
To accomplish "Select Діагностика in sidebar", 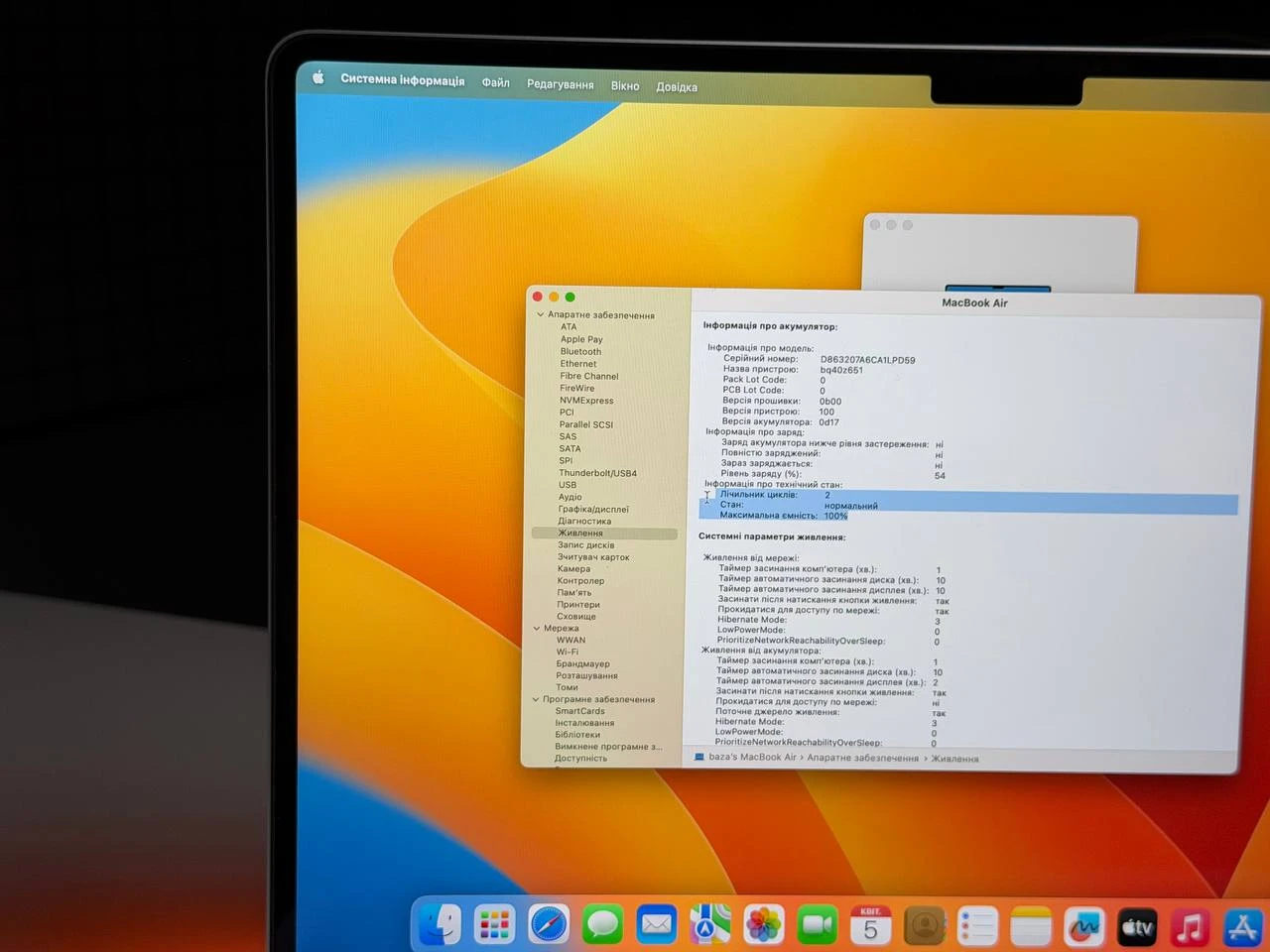I will [x=584, y=521].
